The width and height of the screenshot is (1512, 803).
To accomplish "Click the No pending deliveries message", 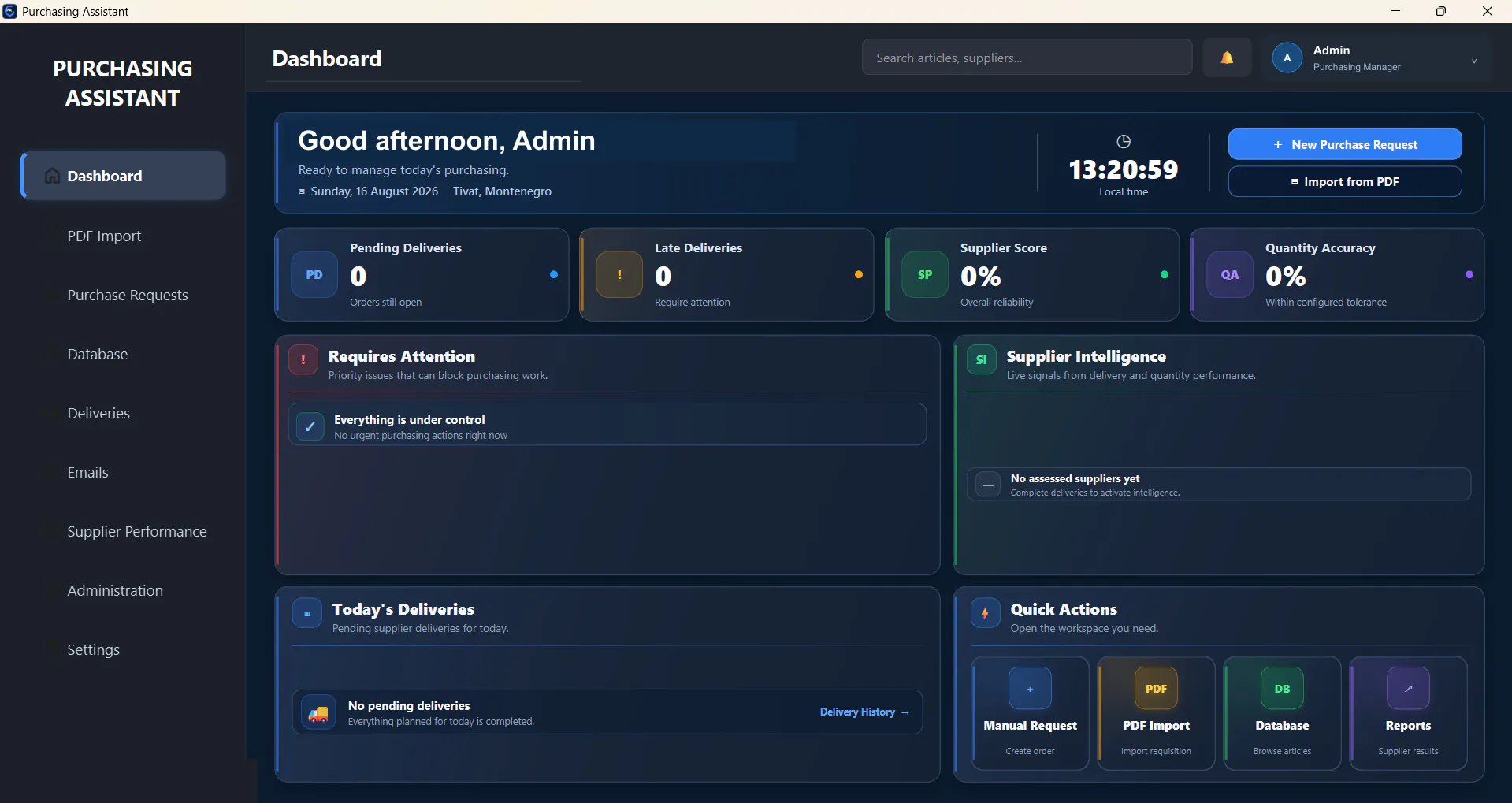I will [x=409, y=706].
